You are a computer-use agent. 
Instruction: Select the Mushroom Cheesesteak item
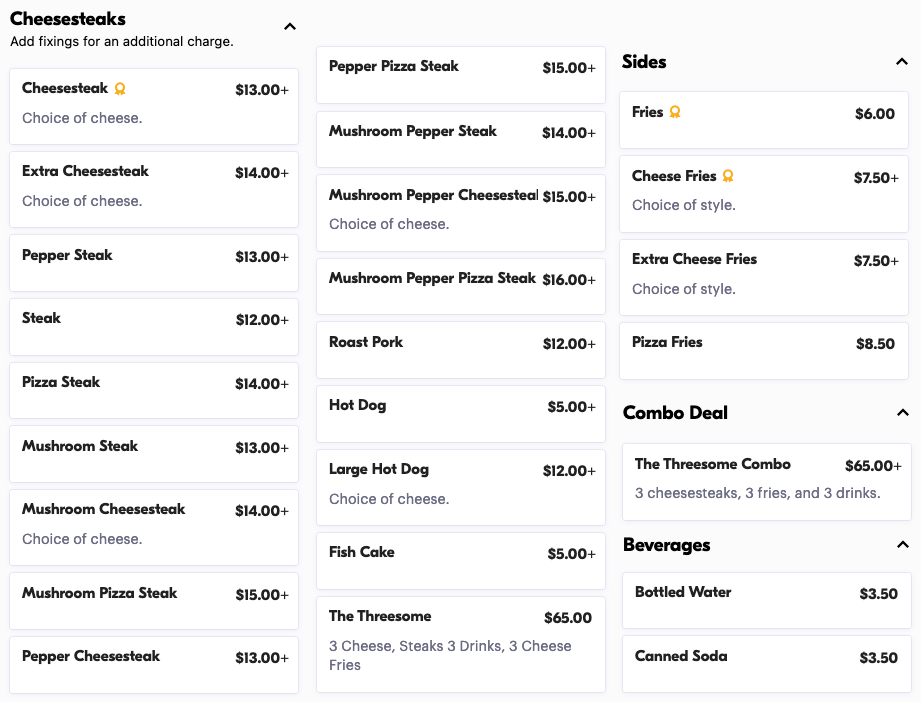[154, 528]
